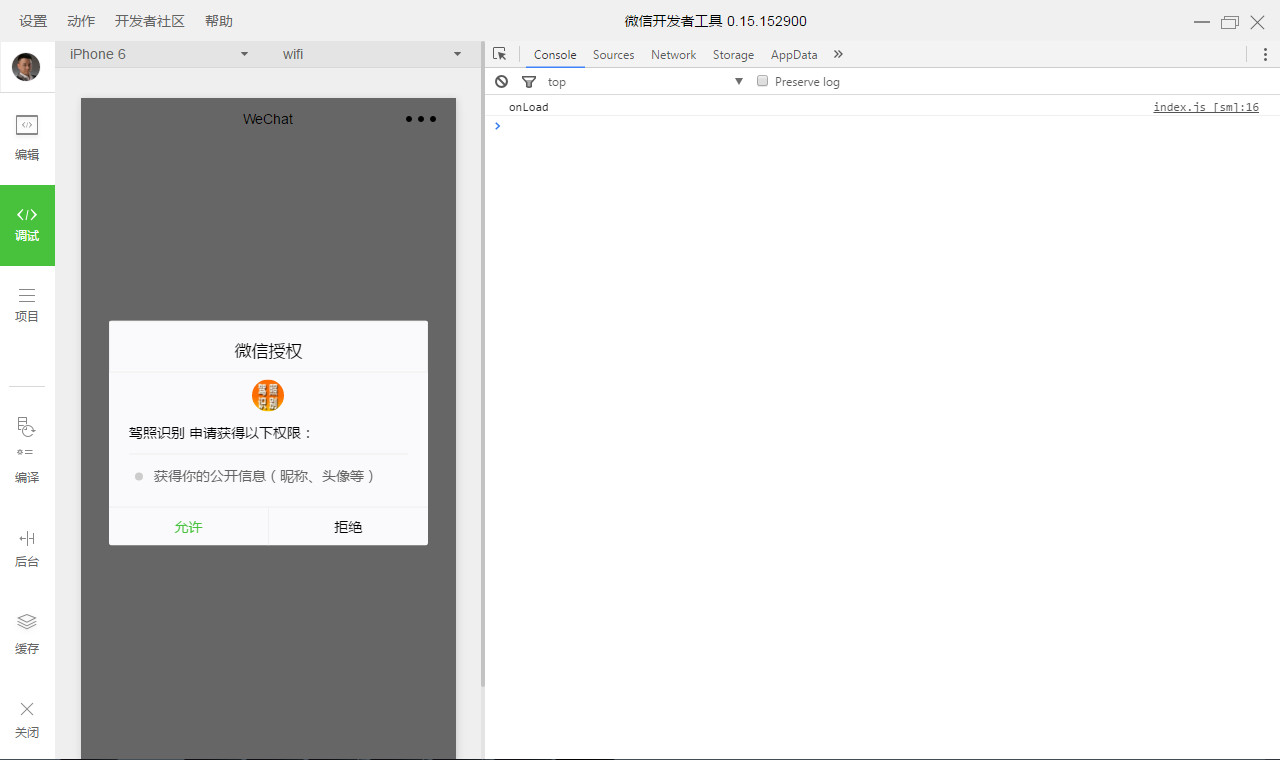Image resolution: width=1280 pixels, height=760 pixels.
Task: Click the 驾照识别 申请获得以下权限 text
Action: tap(221, 433)
